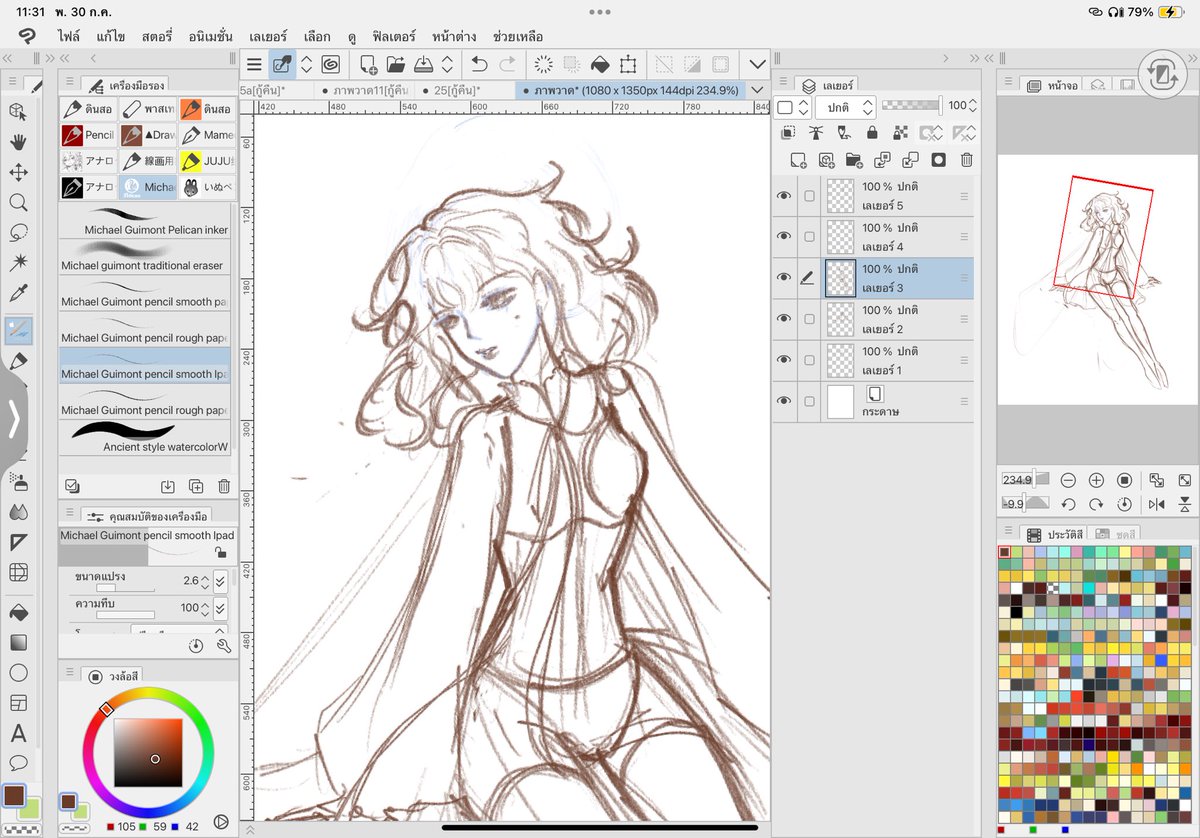The width and height of the screenshot is (1200, 838).
Task: Click Merge with layer below icon
Action: (x=910, y=160)
